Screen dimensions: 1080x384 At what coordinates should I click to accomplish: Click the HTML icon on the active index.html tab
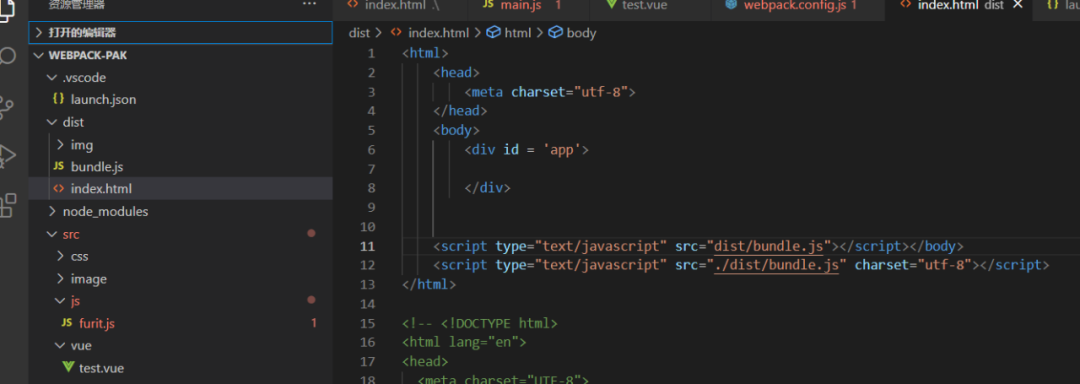(906, 4)
